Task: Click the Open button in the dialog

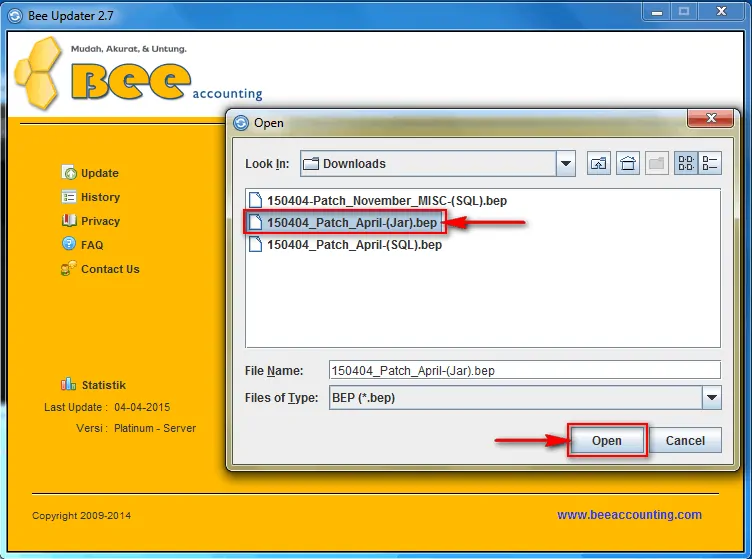Action: click(x=607, y=440)
